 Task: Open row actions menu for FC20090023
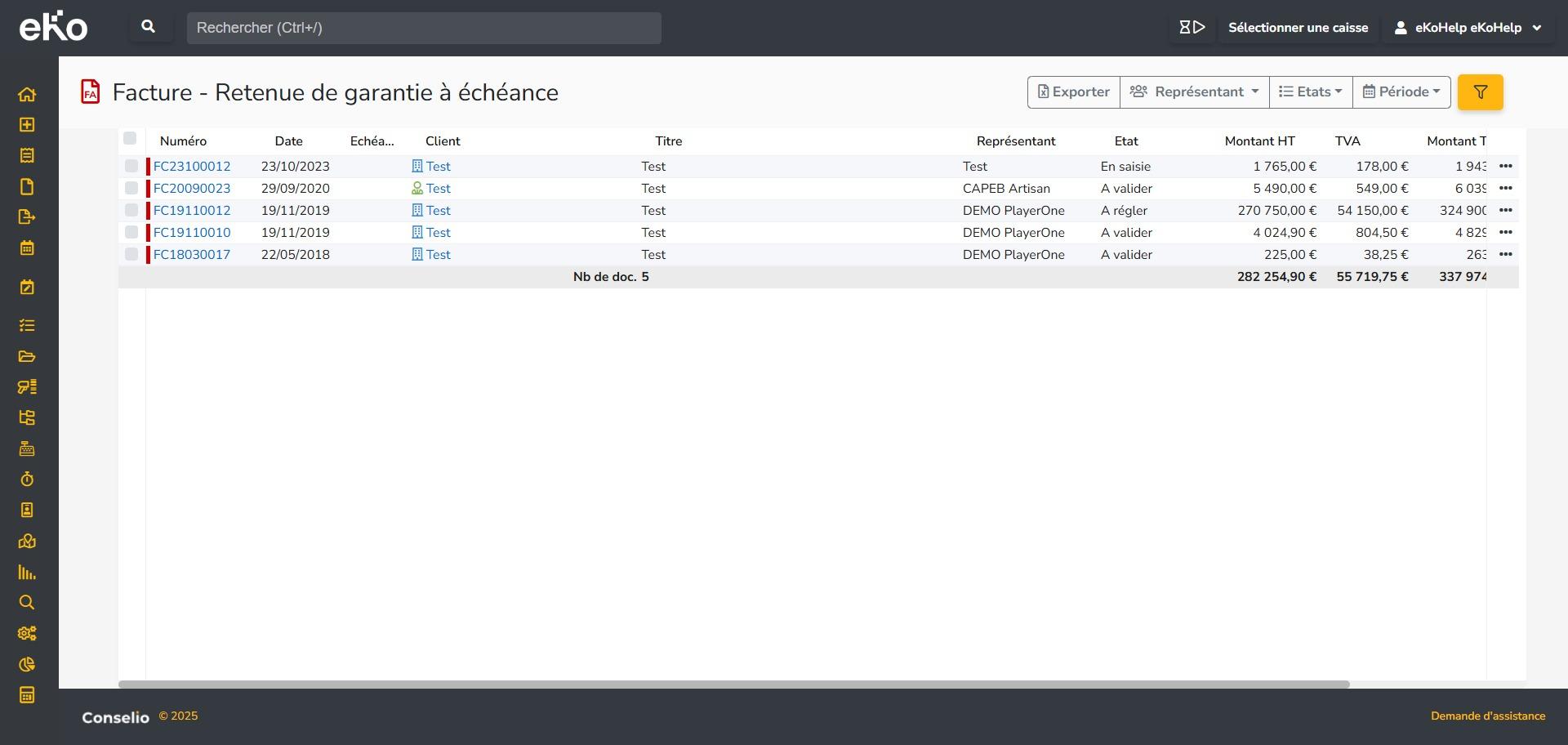coord(1505,189)
